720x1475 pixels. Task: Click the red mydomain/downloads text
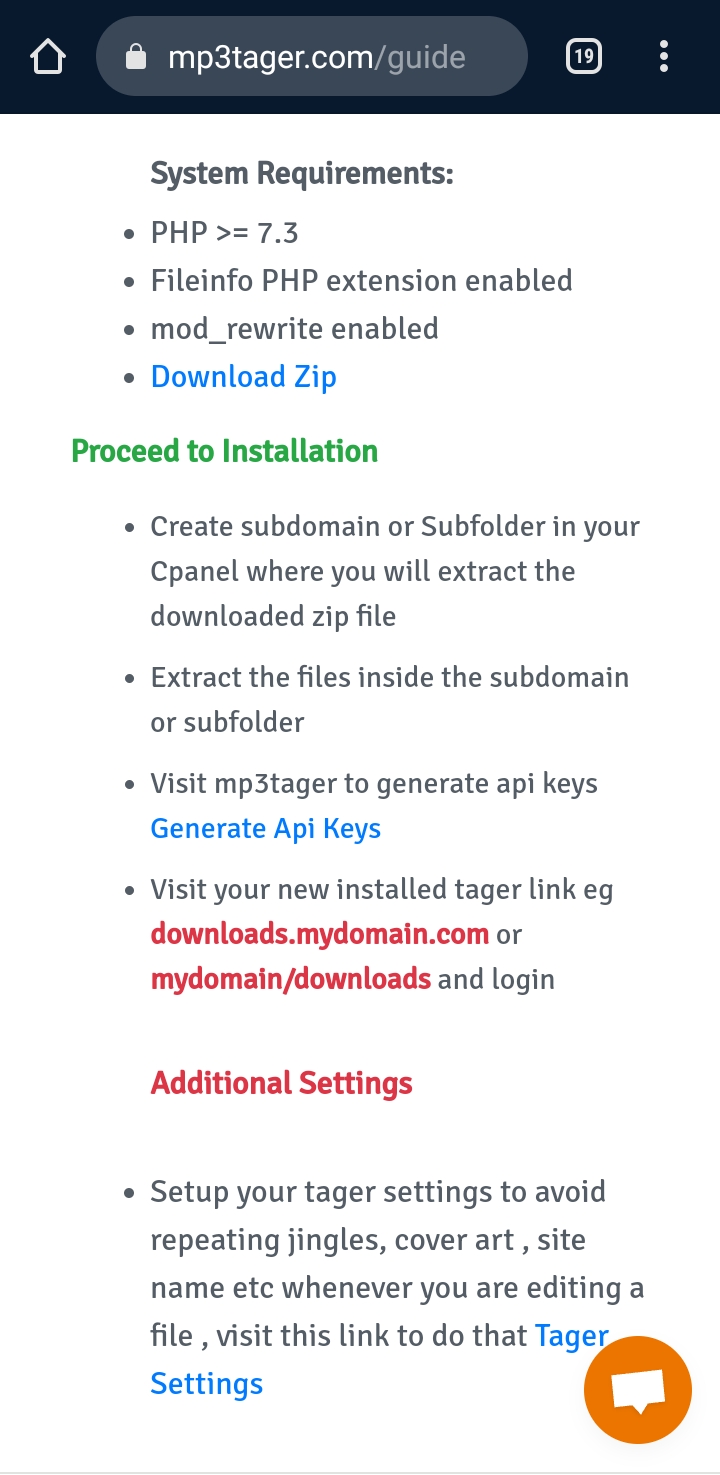290,979
